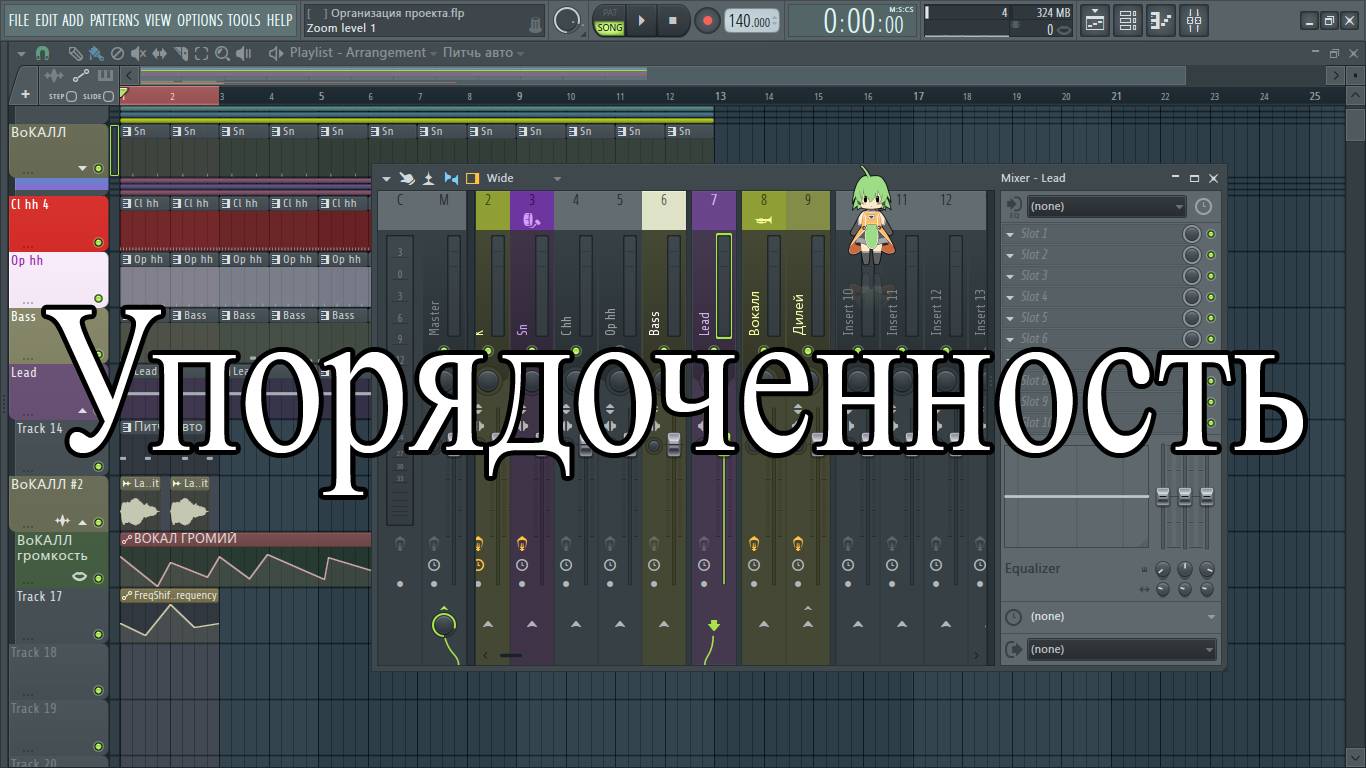Open the Piano roll from top toolbar

coord(1161,20)
